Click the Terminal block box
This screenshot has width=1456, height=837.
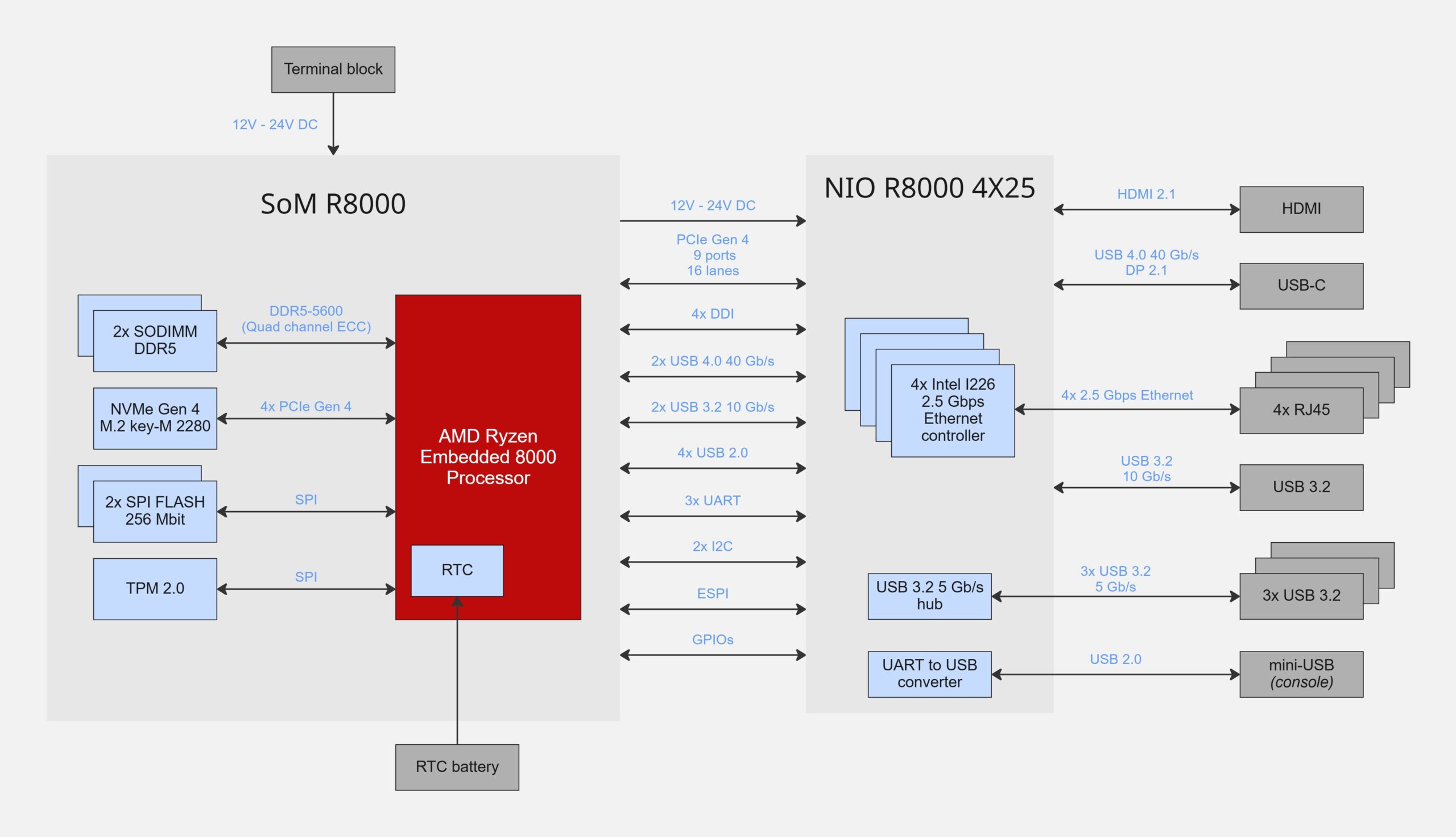tap(333, 69)
